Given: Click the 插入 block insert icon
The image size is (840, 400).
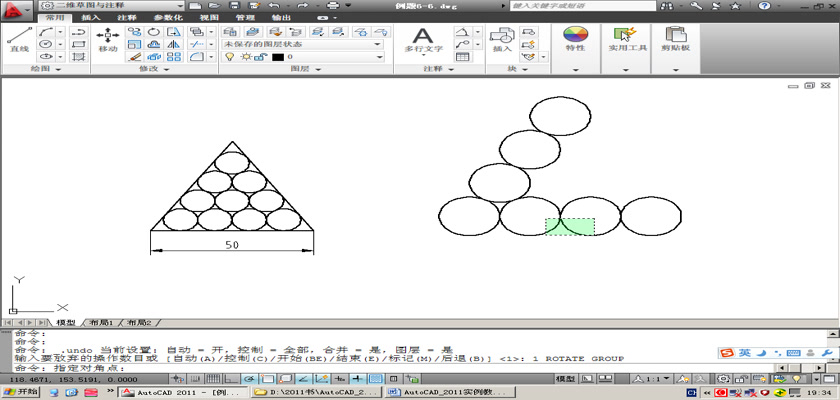Looking at the screenshot, I should point(501,40).
